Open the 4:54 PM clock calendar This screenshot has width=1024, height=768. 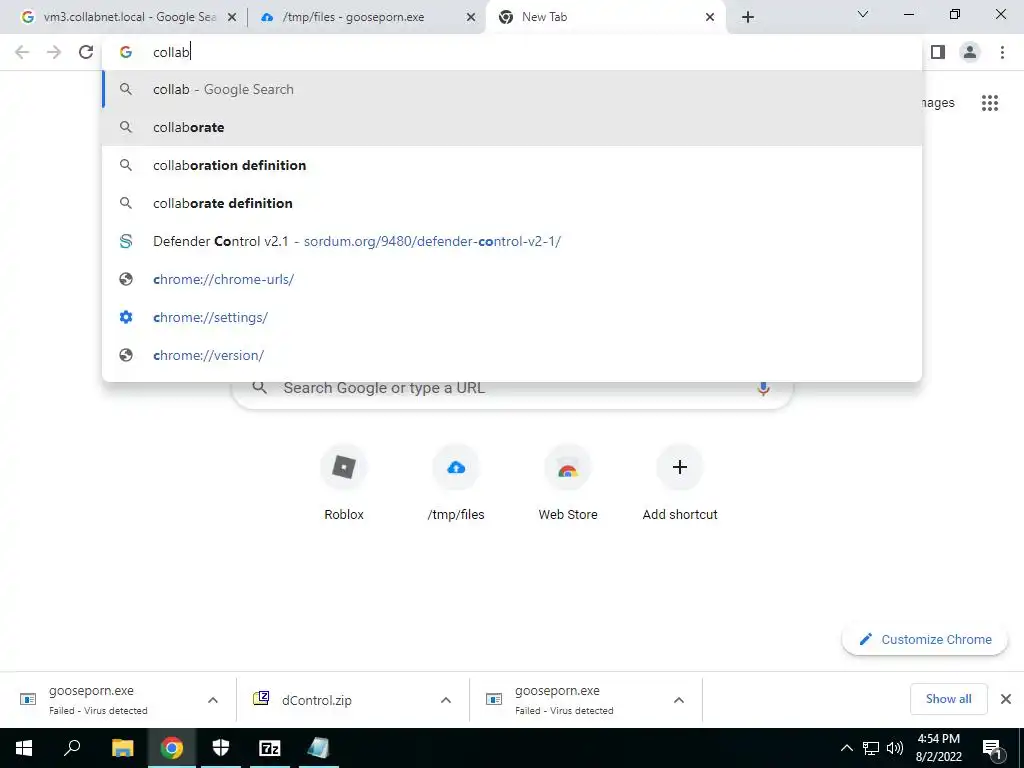[939, 748]
